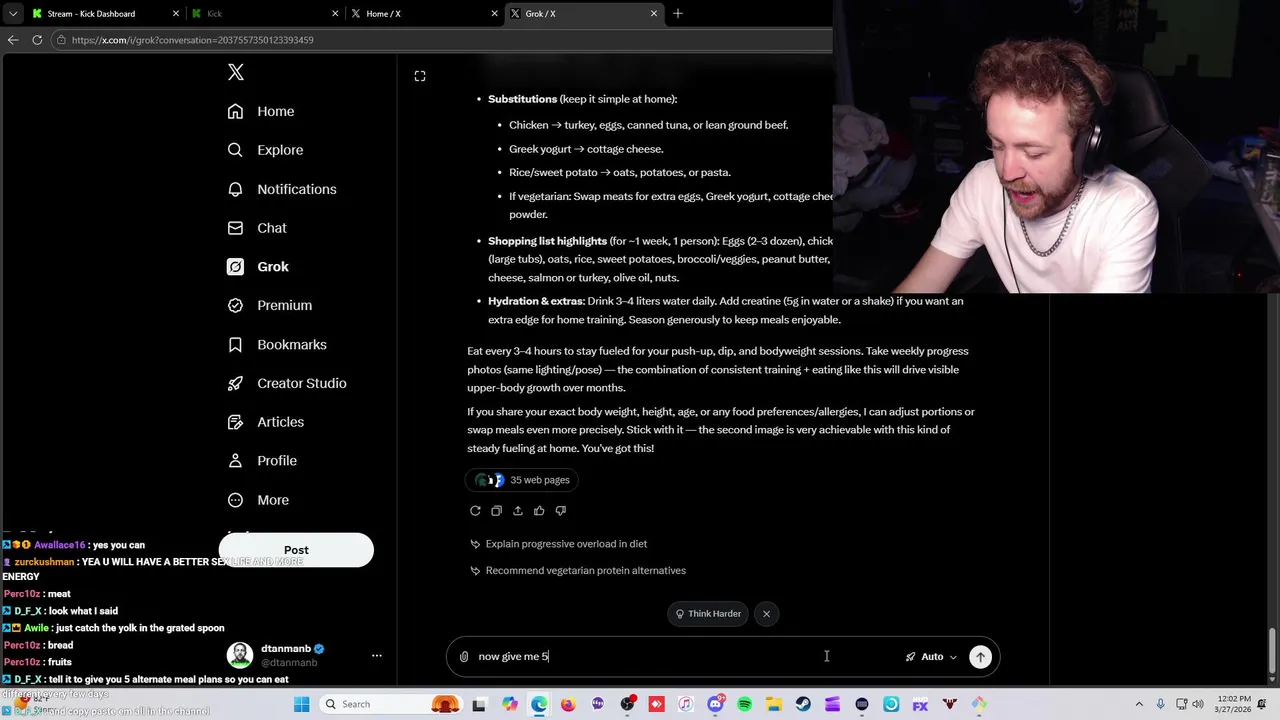The image size is (1280, 720).
Task: Open Explore in the sidebar
Action: click(x=265, y=150)
